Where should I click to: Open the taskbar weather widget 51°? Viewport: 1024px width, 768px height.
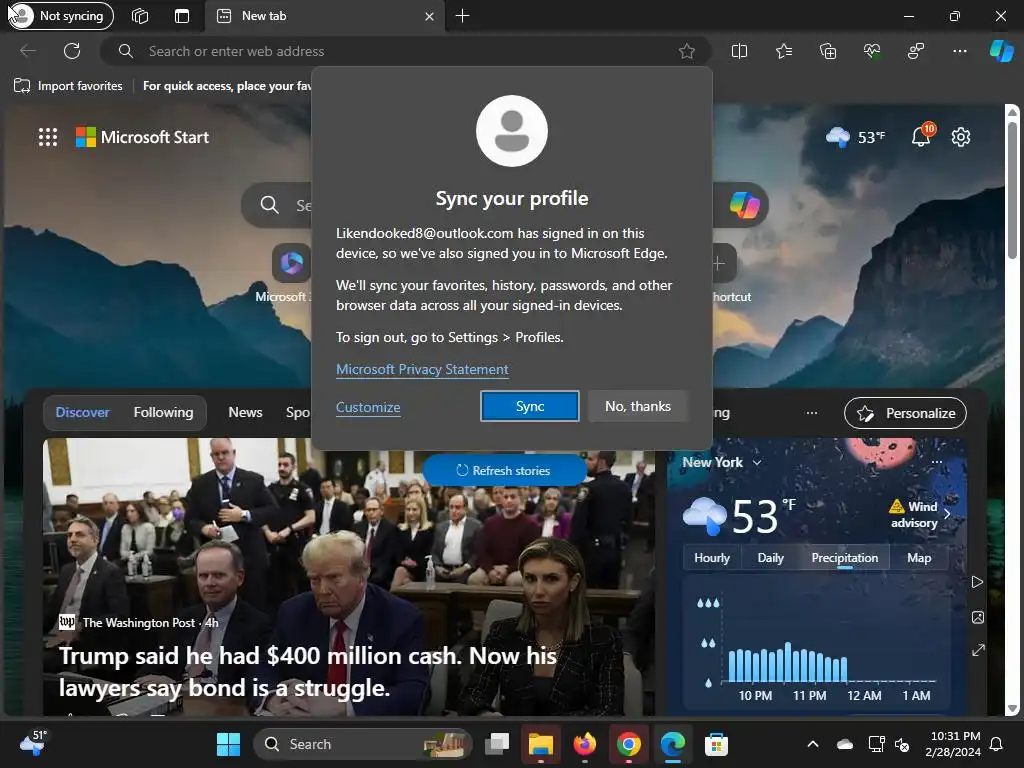pyautogui.click(x=34, y=743)
